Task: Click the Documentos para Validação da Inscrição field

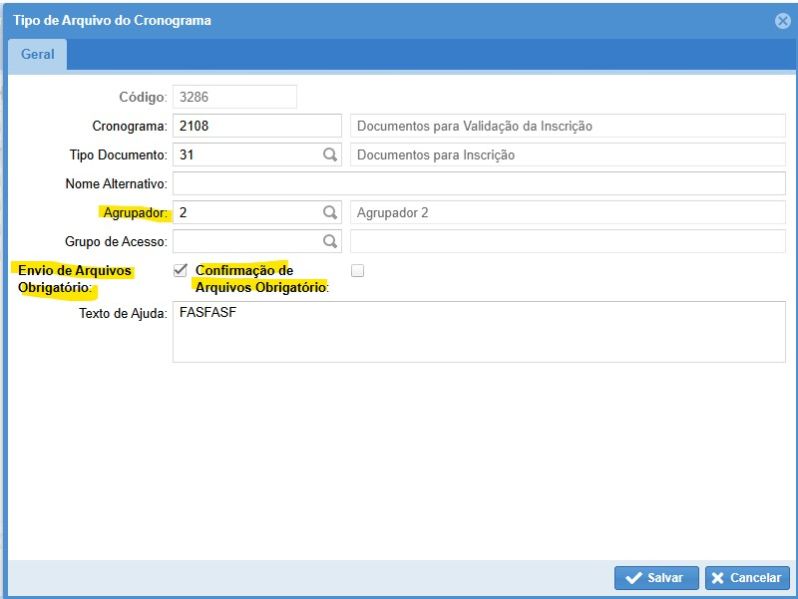Action: 567,126
